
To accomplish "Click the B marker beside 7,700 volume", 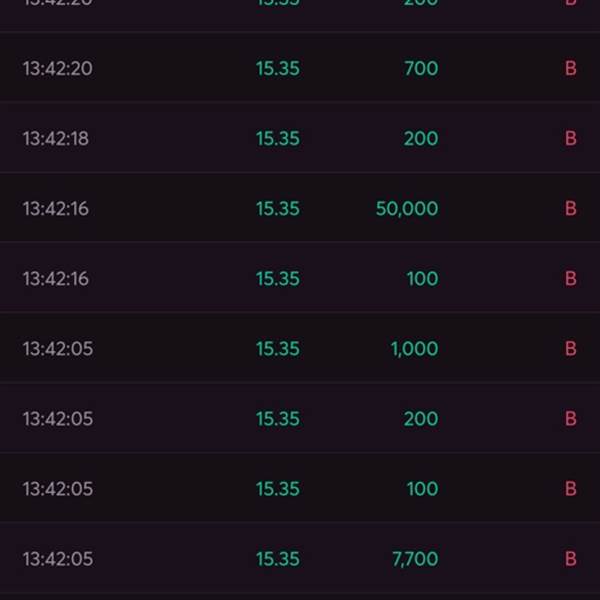I will click(571, 559).
